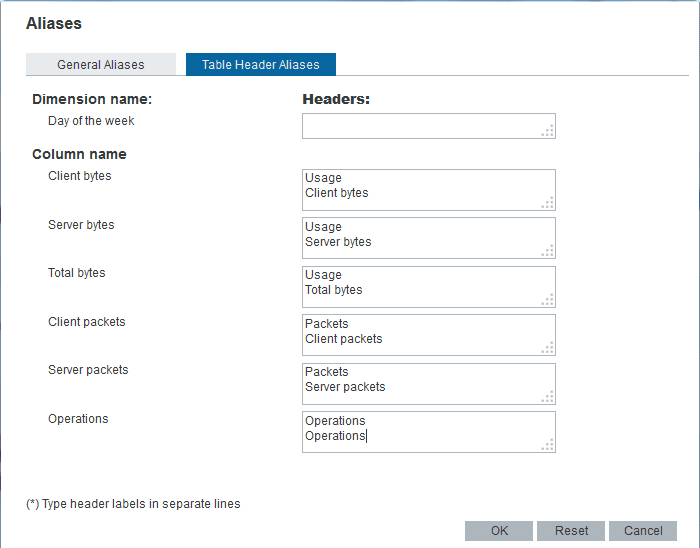Focus the Client bytes headers textarea
Screen dimensions: 700x548
pyautogui.click(x=429, y=190)
